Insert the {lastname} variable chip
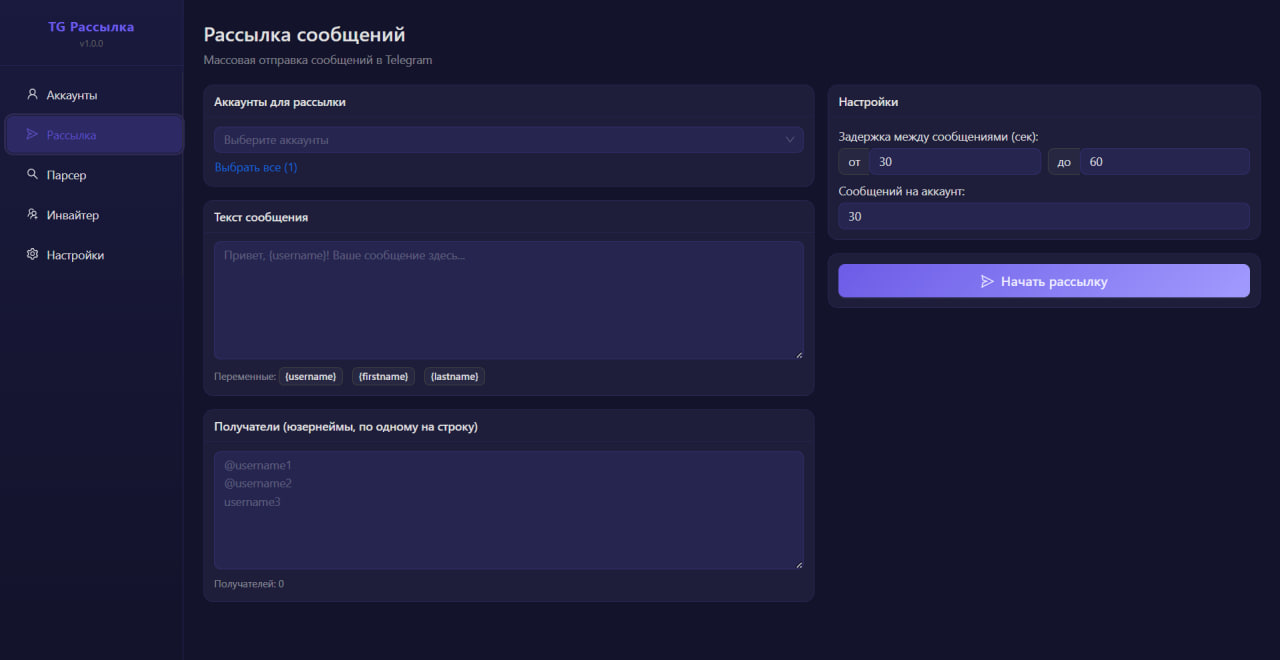 (x=454, y=376)
